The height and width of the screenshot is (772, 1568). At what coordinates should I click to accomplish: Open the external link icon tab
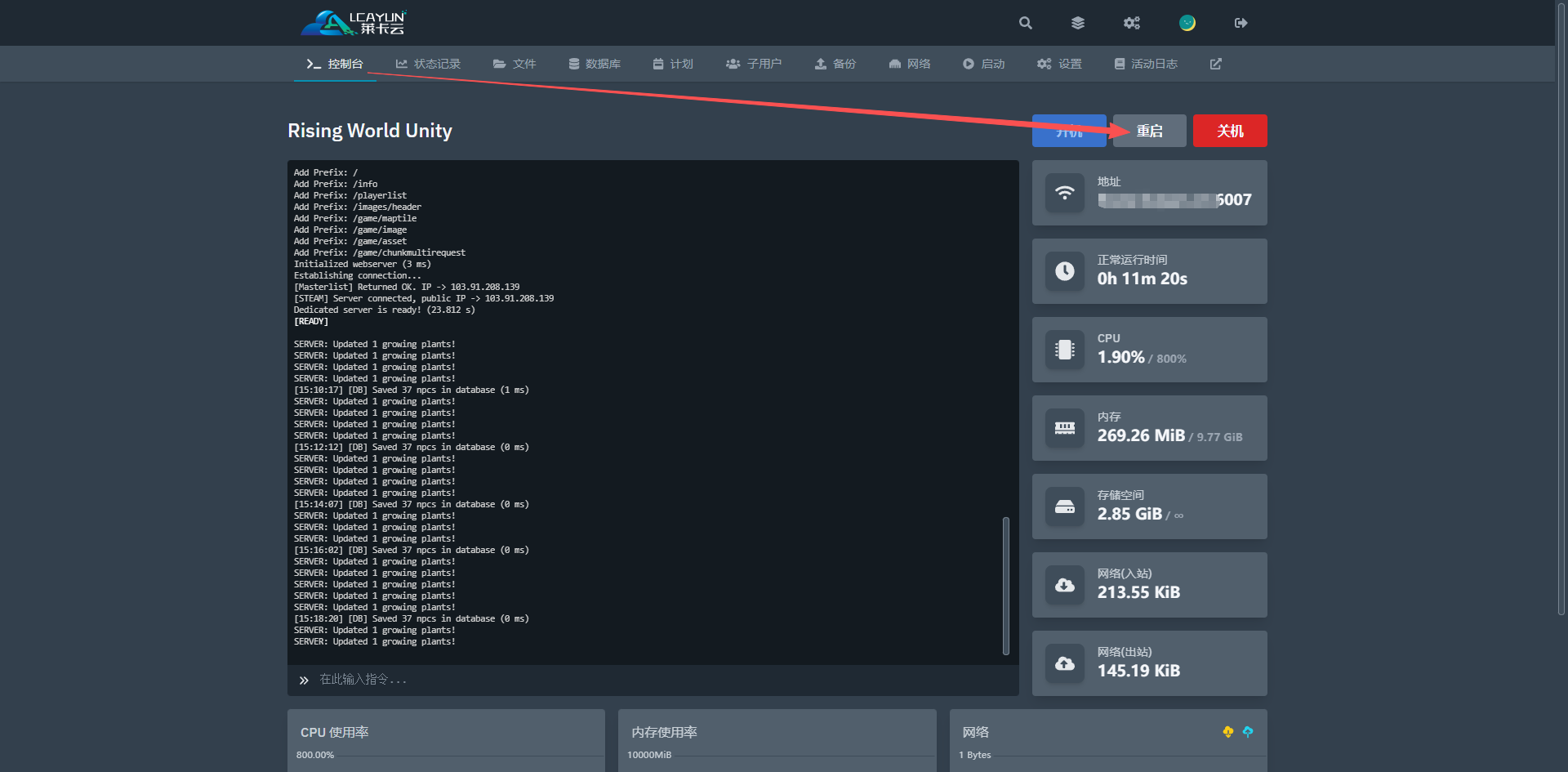pos(1216,64)
